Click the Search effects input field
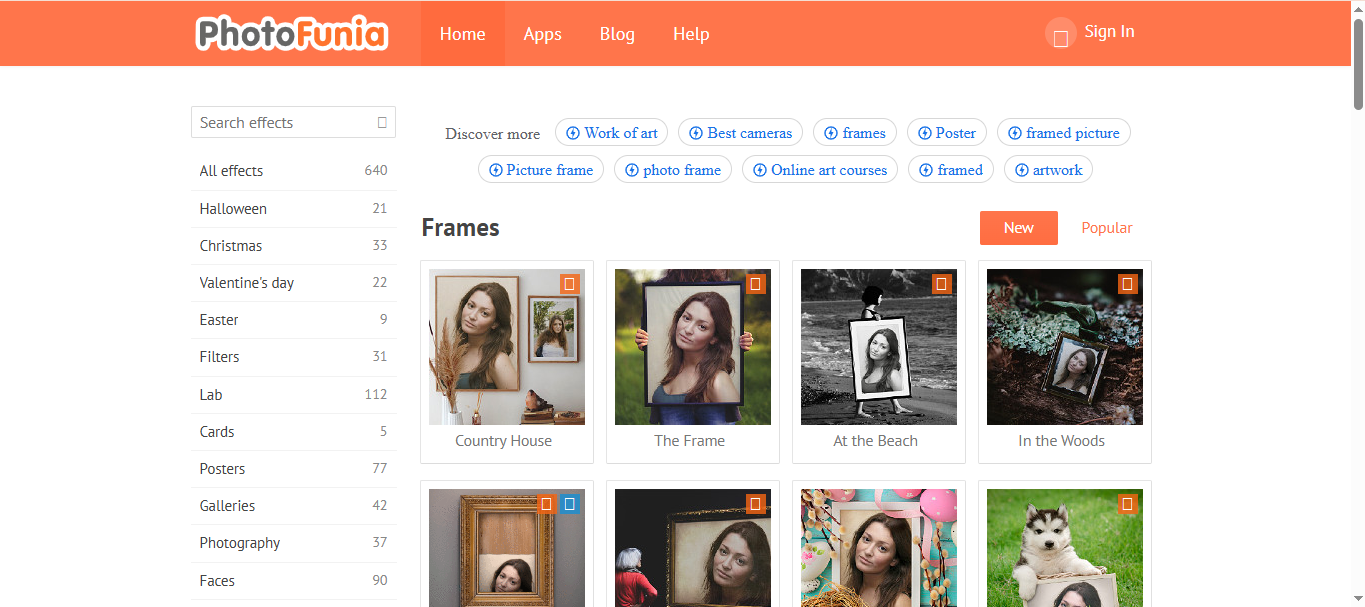The image size is (1365, 607). click(x=280, y=121)
